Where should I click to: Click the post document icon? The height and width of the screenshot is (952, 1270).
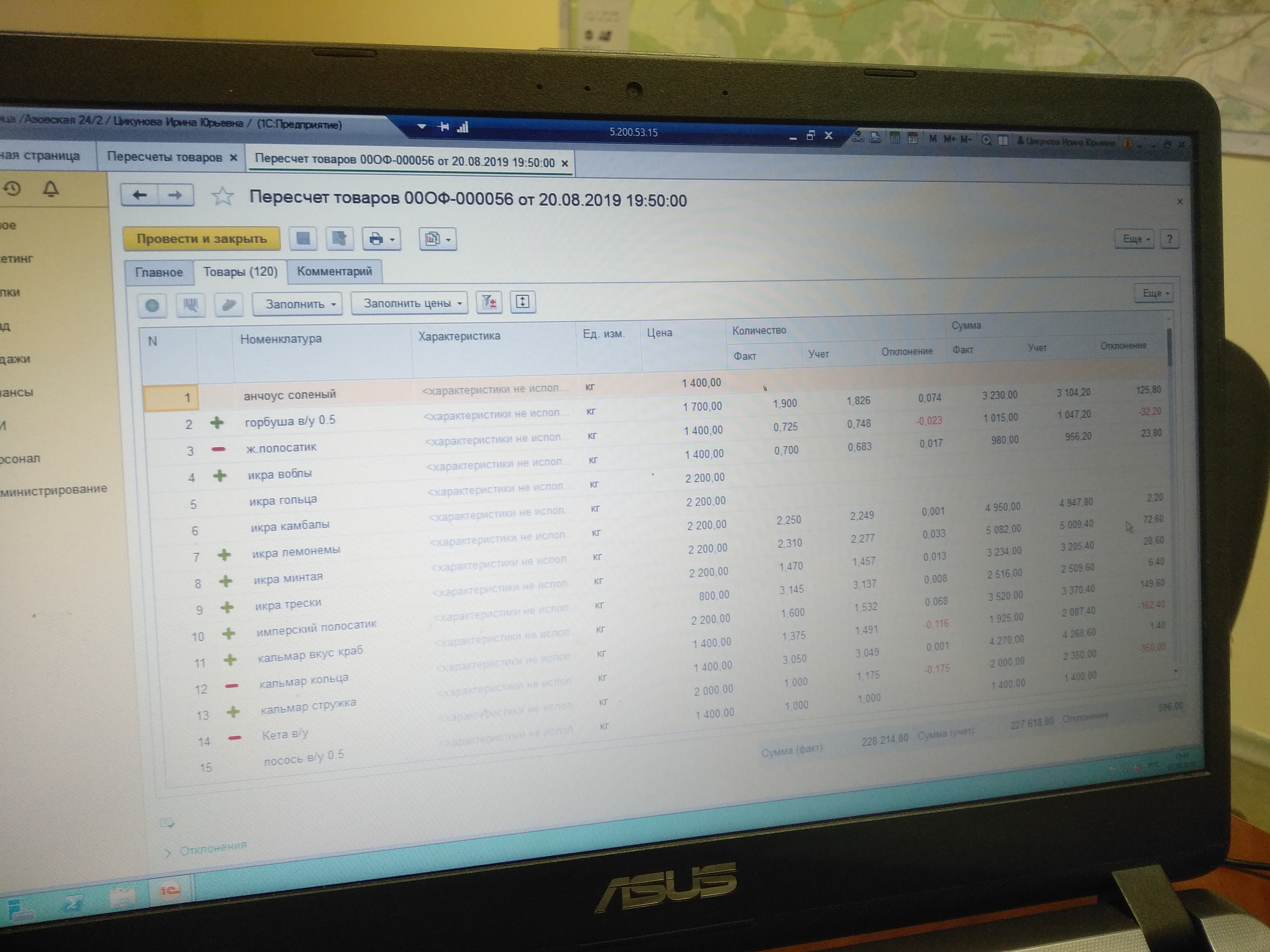click(x=339, y=238)
